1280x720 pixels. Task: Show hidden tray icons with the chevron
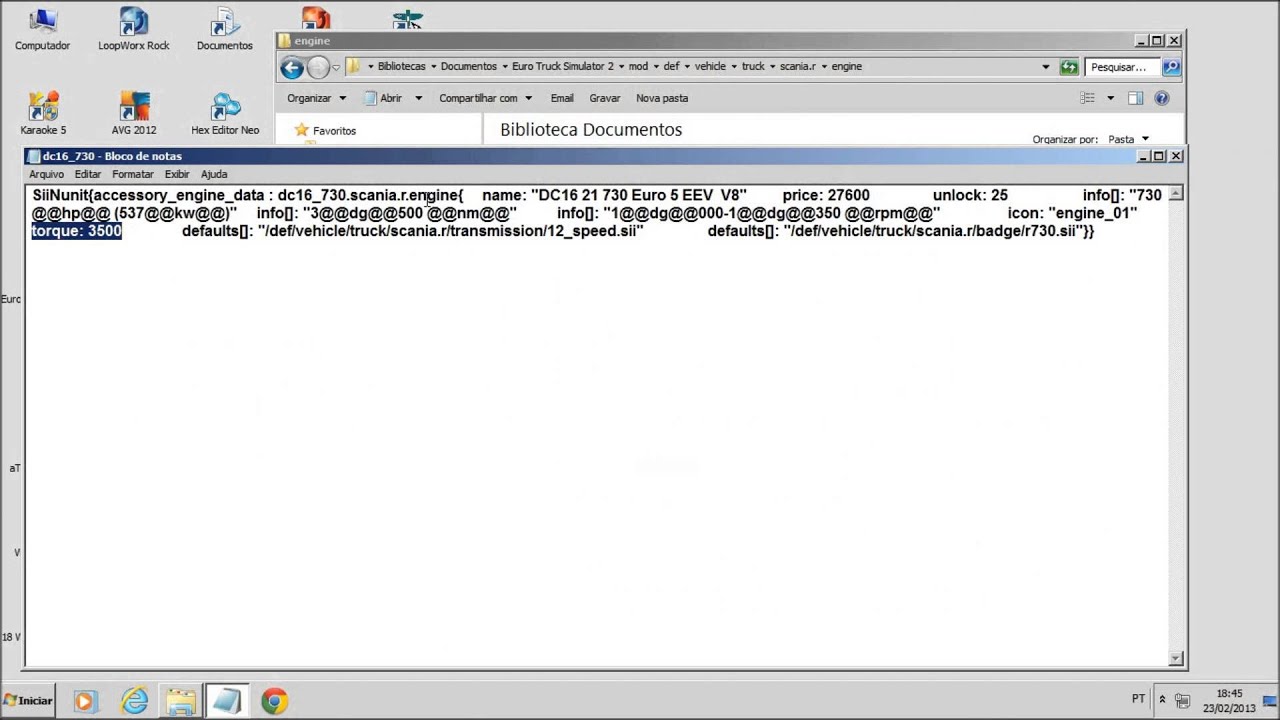pyautogui.click(x=1162, y=699)
